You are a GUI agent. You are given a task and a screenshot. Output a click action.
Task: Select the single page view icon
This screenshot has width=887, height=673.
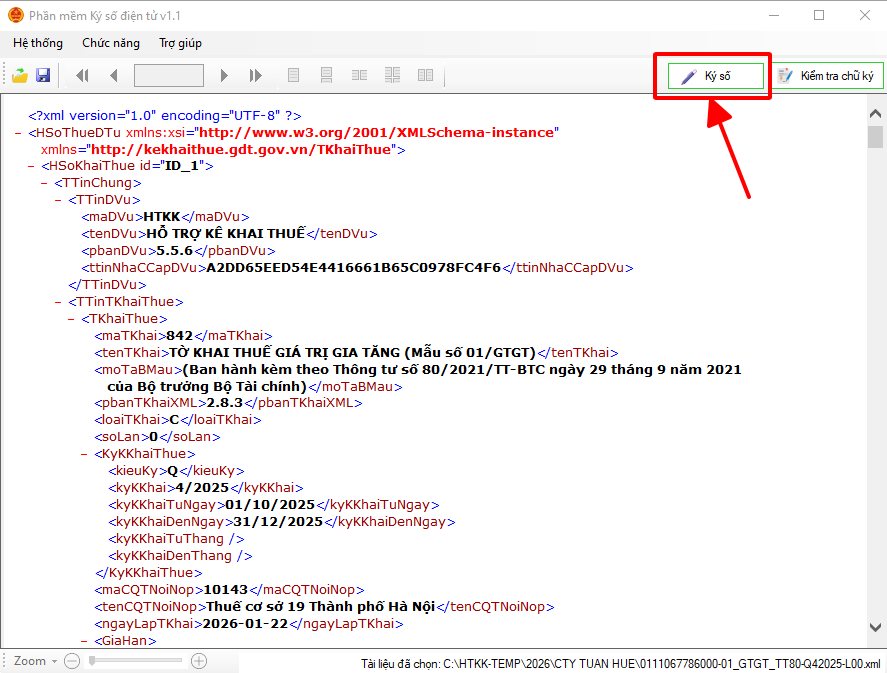[293, 76]
